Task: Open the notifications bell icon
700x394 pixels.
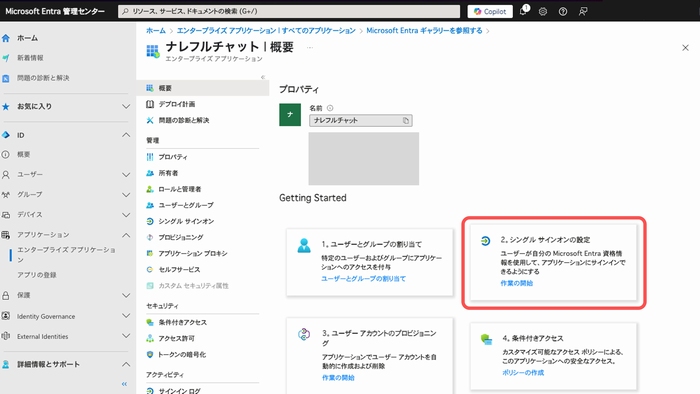Action: click(524, 11)
